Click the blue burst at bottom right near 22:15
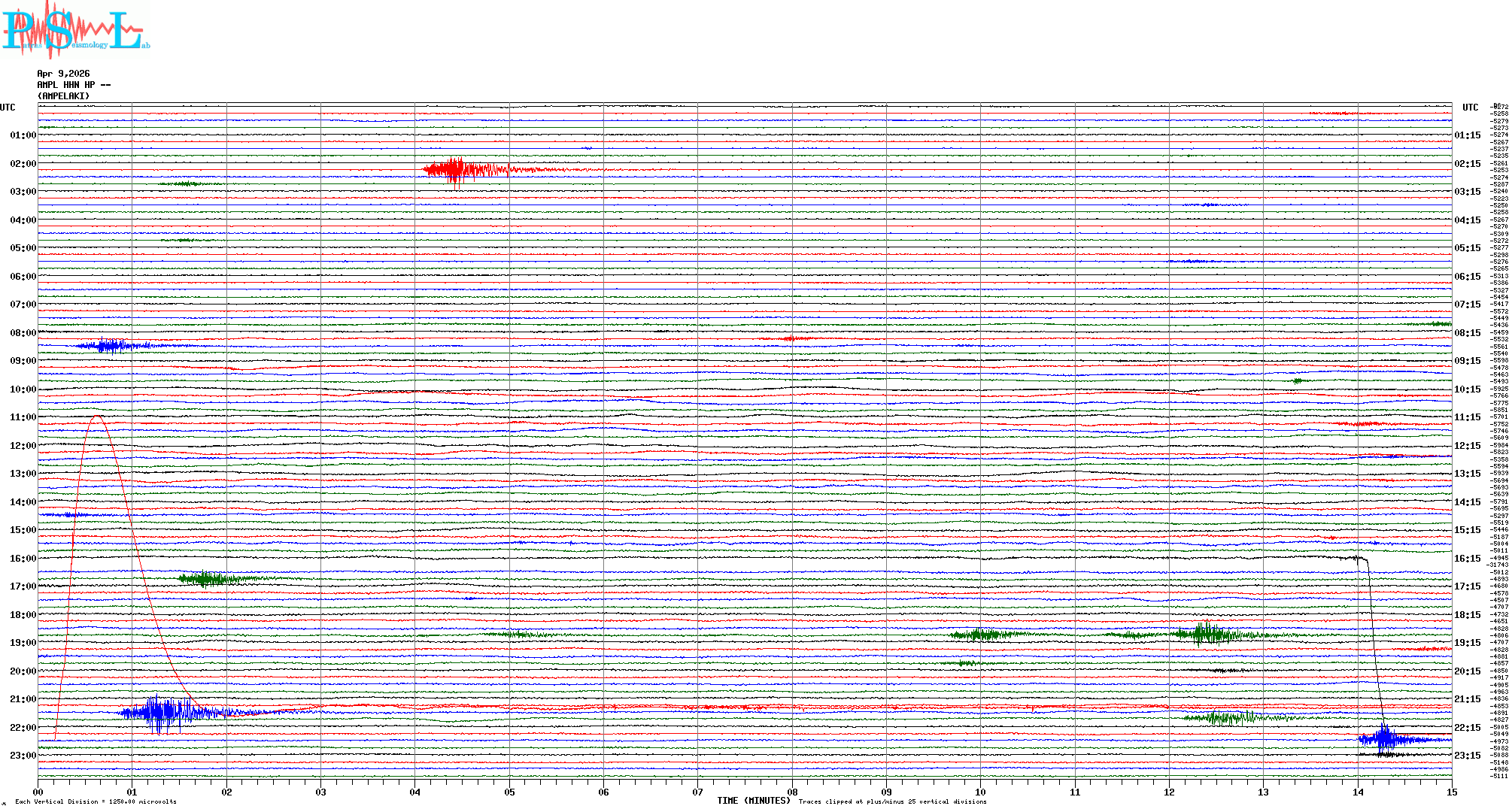 pos(1385,739)
